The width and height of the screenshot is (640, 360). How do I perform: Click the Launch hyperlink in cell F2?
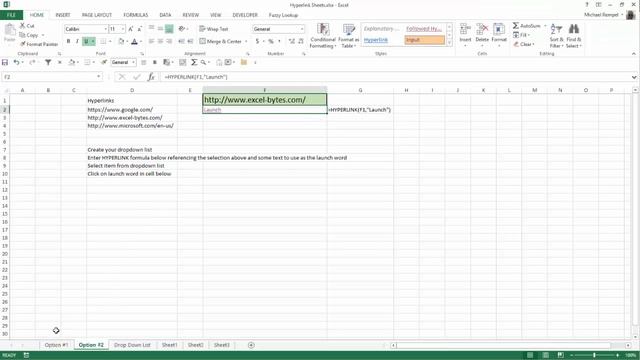point(212,110)
